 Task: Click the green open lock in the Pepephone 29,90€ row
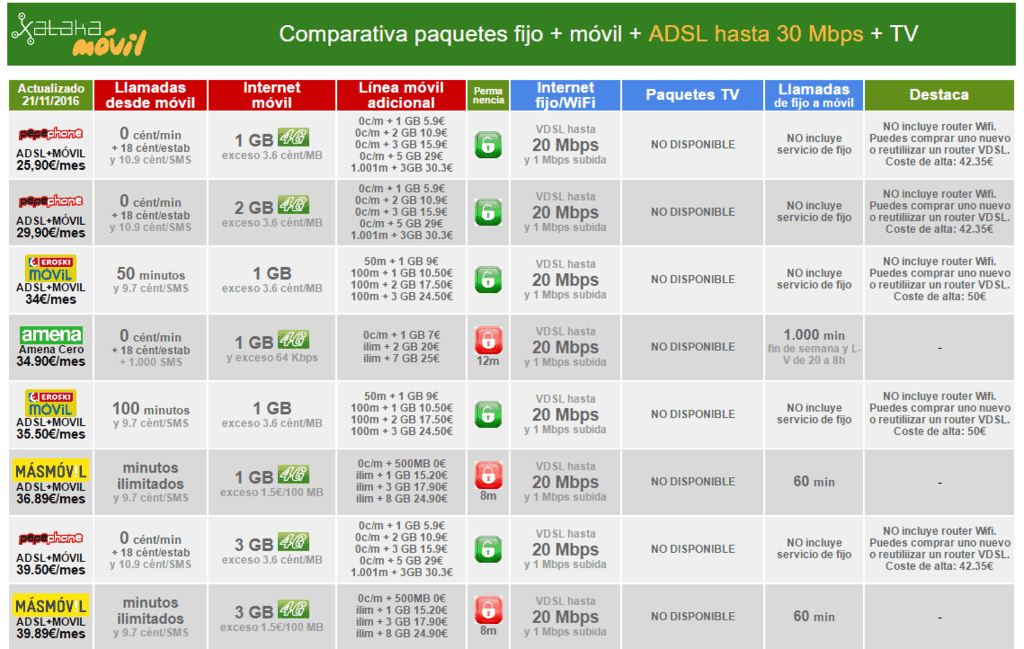tap(488, 212)
